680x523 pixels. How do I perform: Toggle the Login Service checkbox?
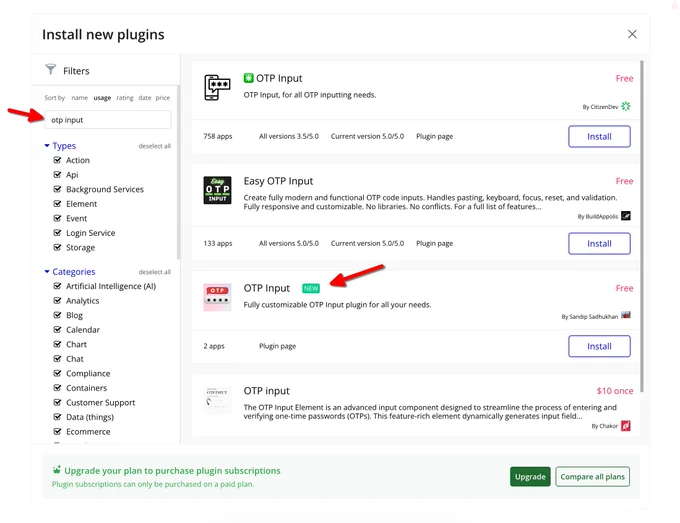(x=57, y=232)
